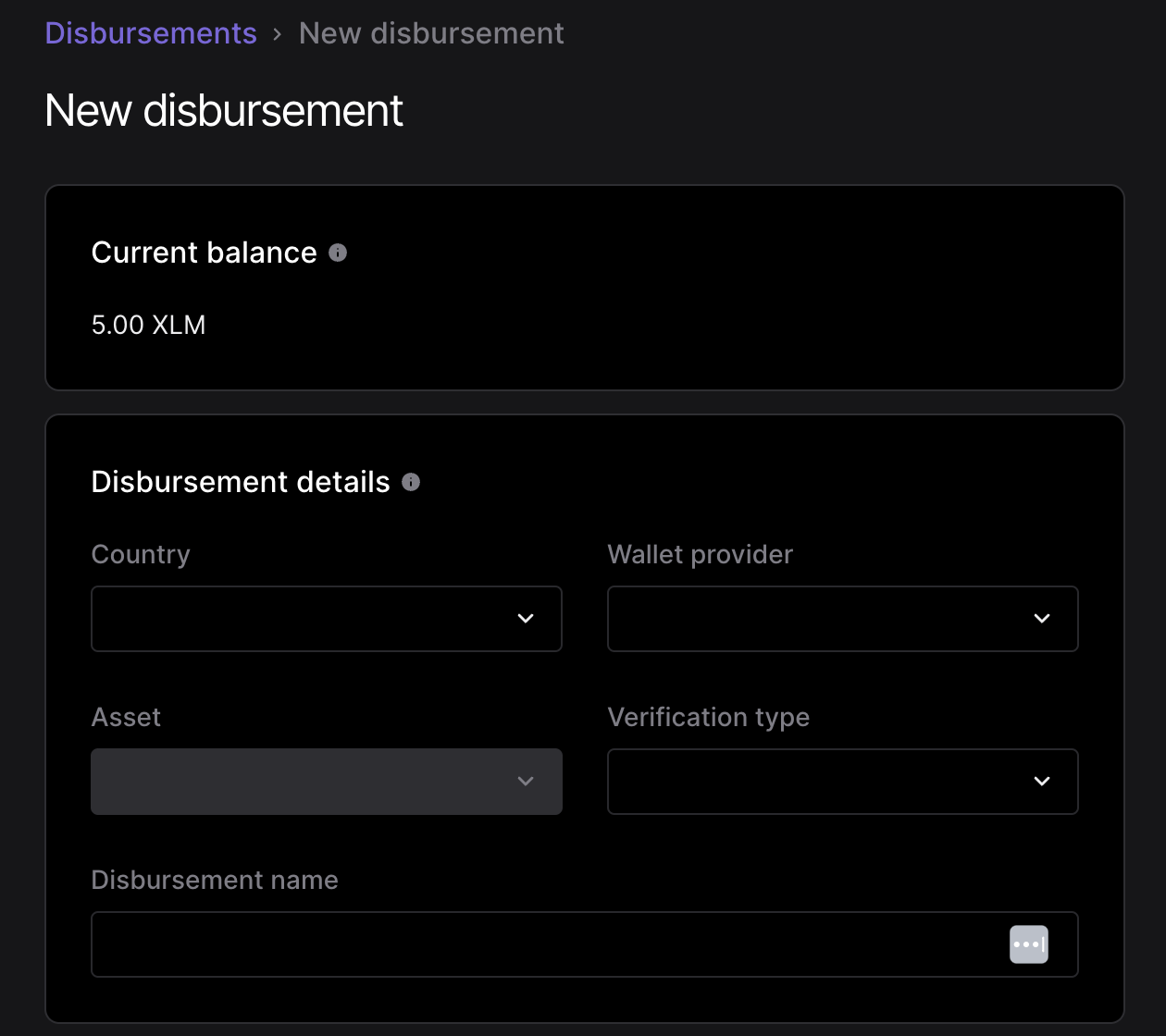
Task: Click the ellipsis icon in Disbursement name field
Action: click(x=1028, y=943)
